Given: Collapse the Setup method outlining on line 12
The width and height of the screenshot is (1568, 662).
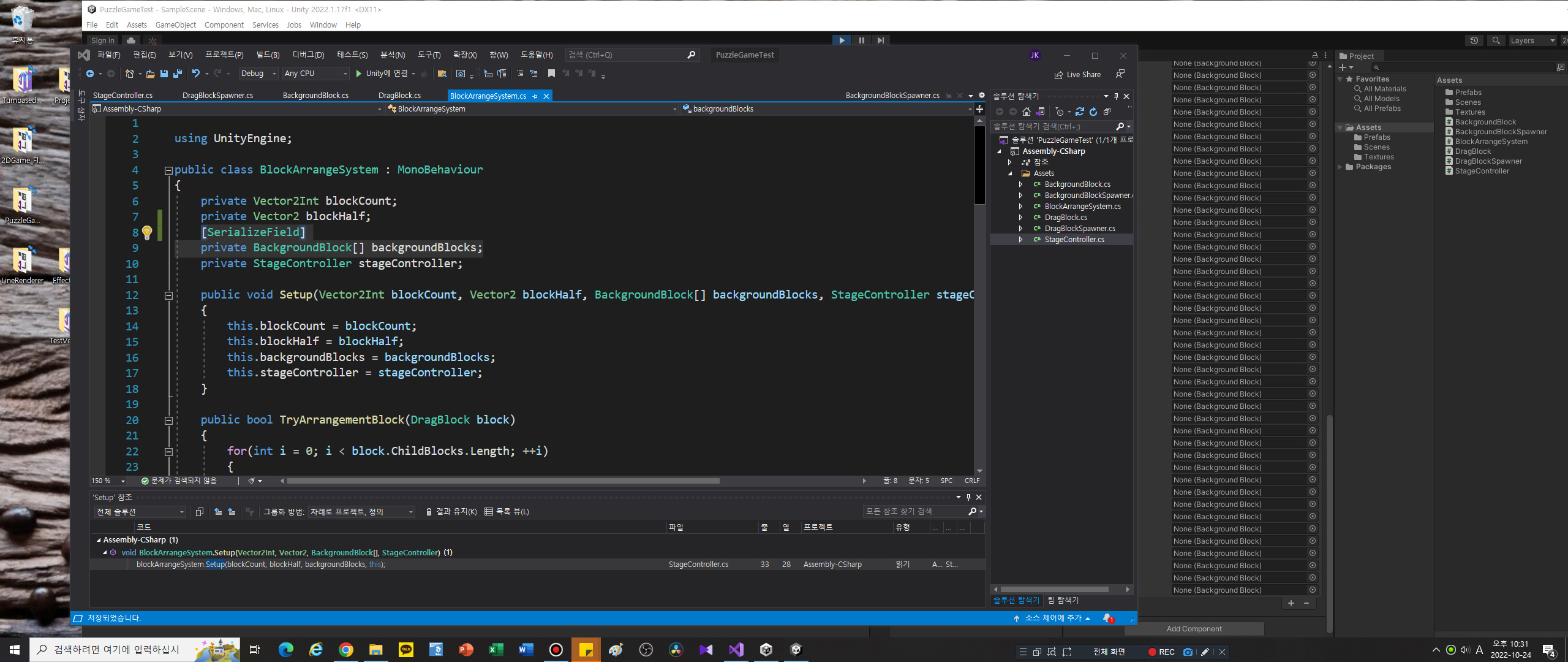Looking at the screenshot, I should (x=168, y=295).
